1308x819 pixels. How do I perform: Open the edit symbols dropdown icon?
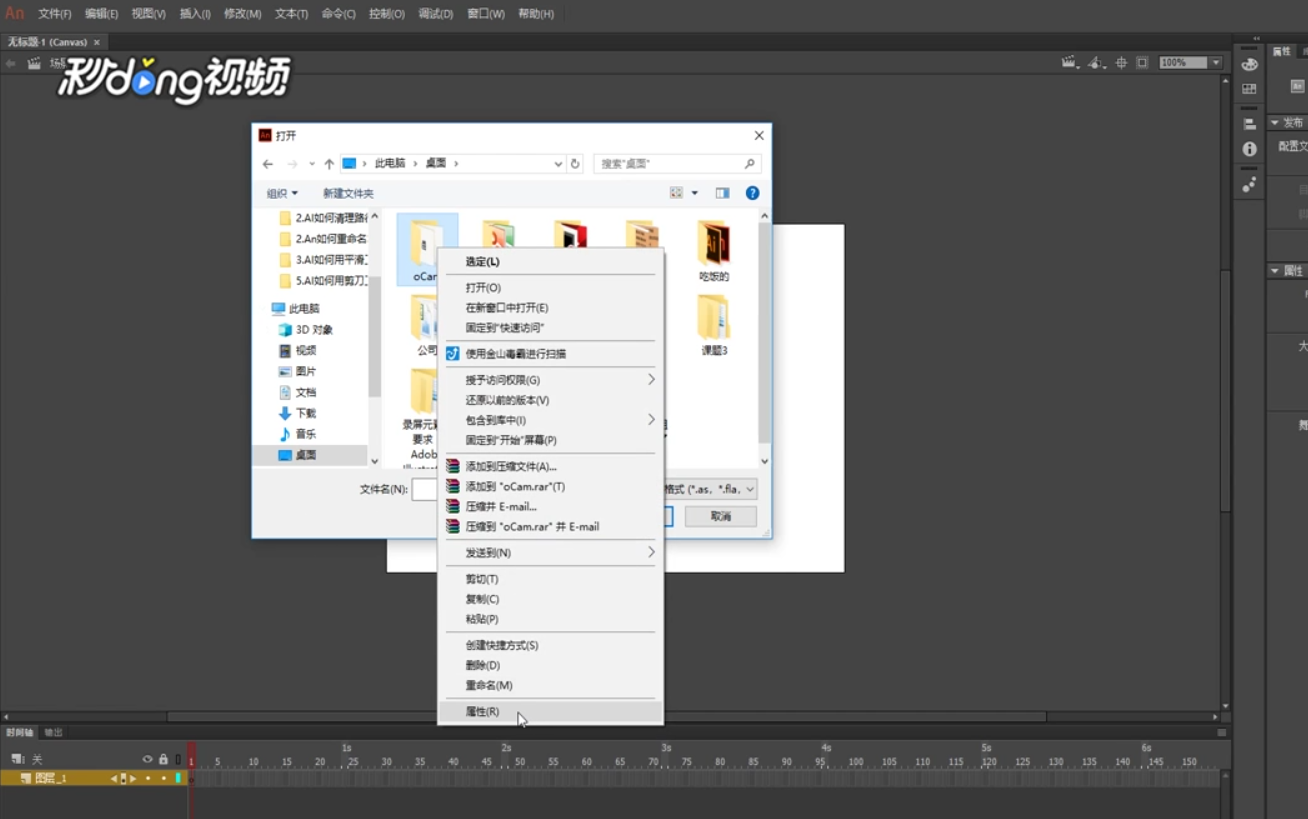click(1097, 62)
